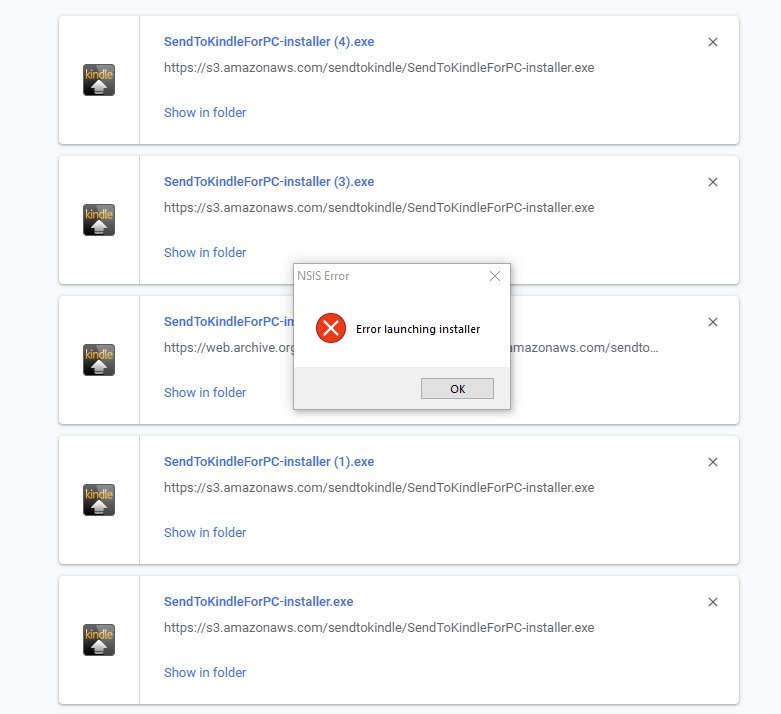This screenshot has width=781, height=714.
Task: Open SendToKindleForPC-installer (4).exe download link
Action: [x=269, y=41]
